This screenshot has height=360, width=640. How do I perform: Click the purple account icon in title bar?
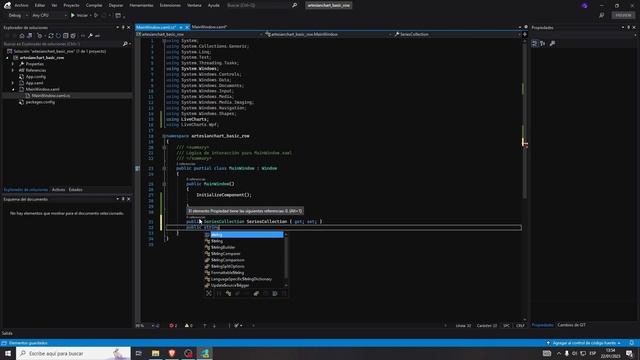click(584, 5)
